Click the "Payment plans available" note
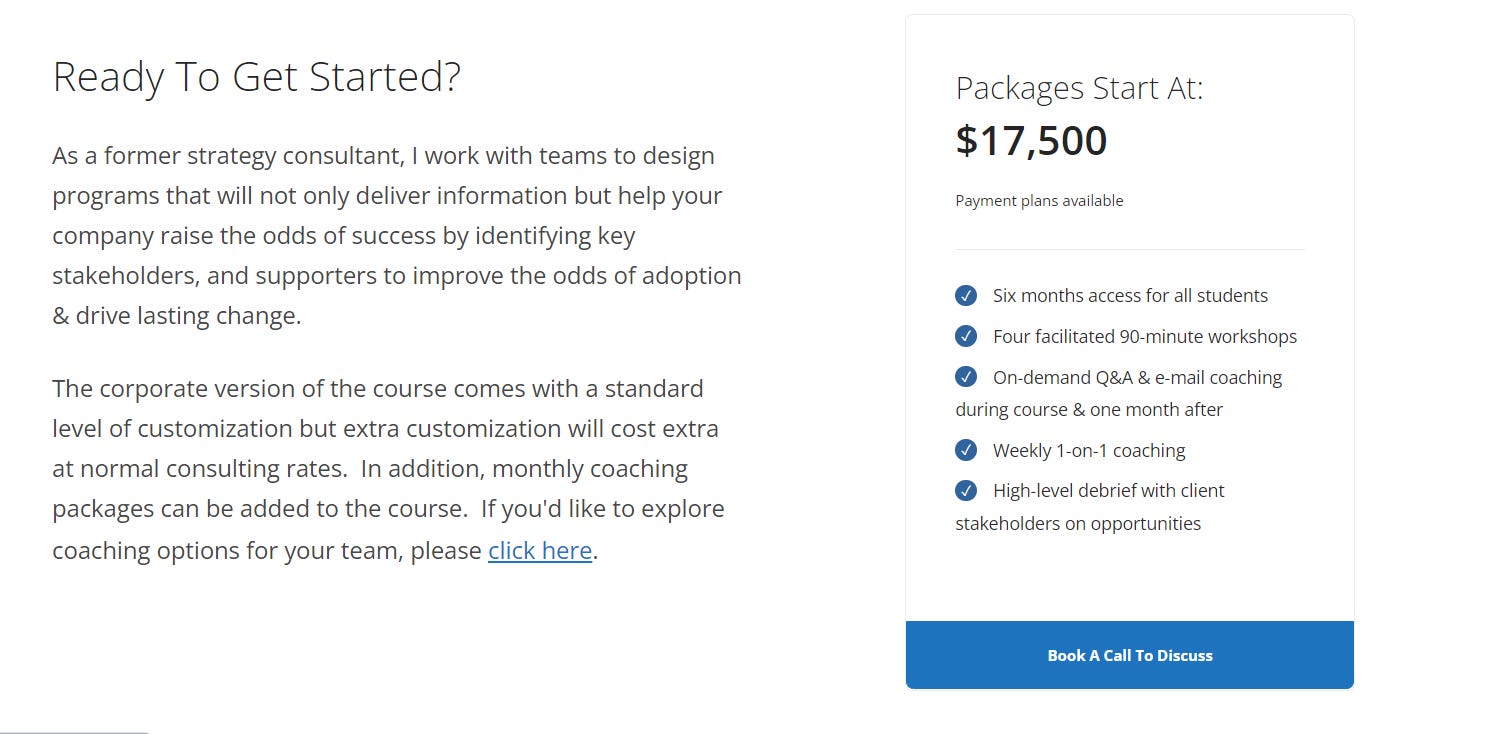 point(1039,201)
